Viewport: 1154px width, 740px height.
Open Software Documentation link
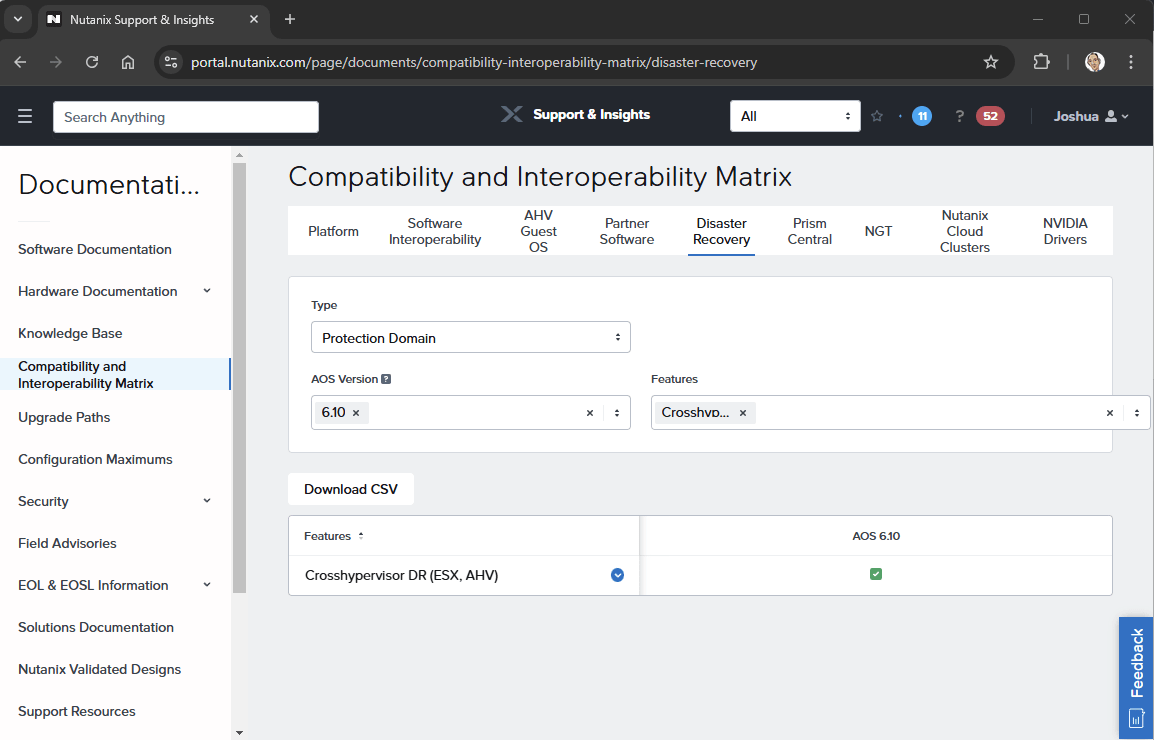pyautogui.click(x=95, y=249)
